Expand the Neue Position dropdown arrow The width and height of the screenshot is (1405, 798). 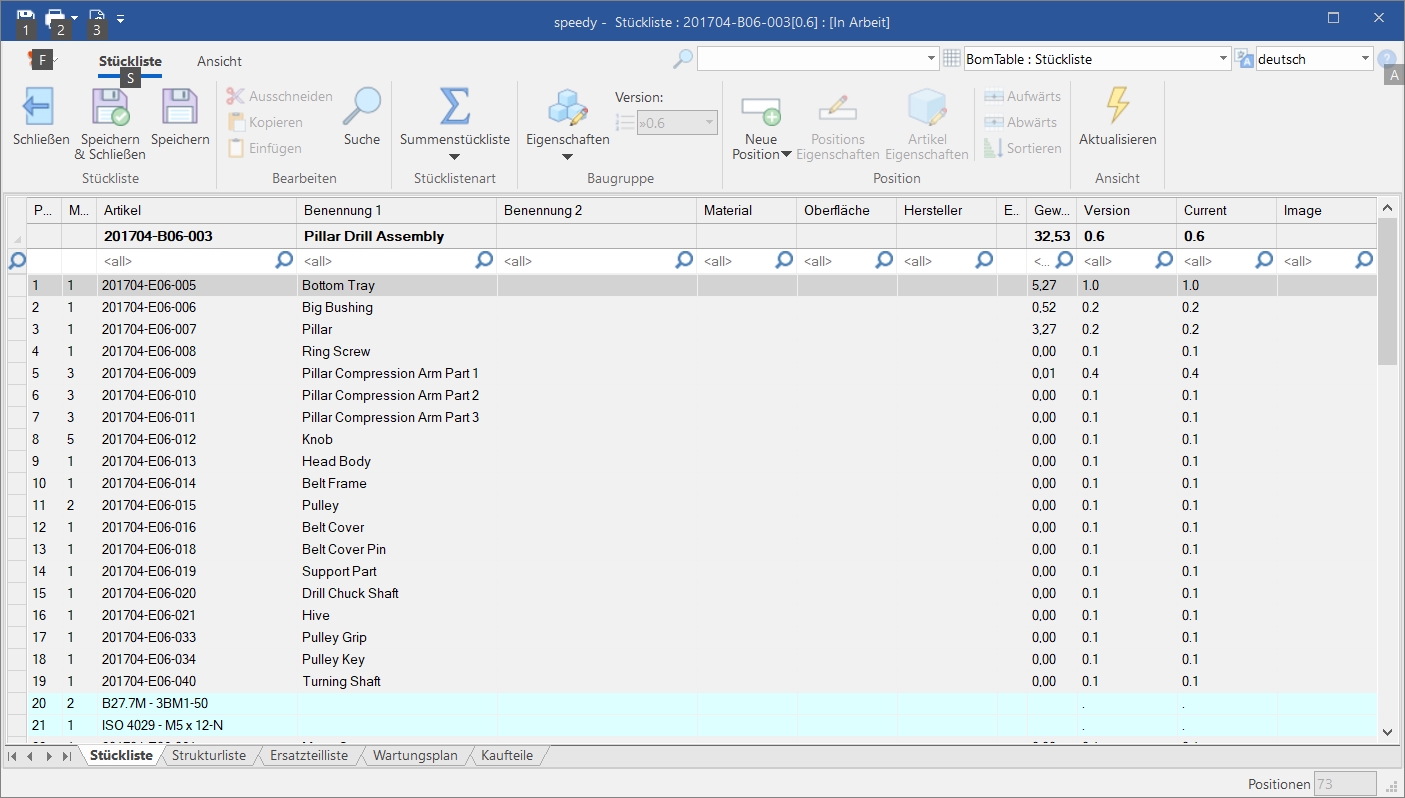click(786, 155)
